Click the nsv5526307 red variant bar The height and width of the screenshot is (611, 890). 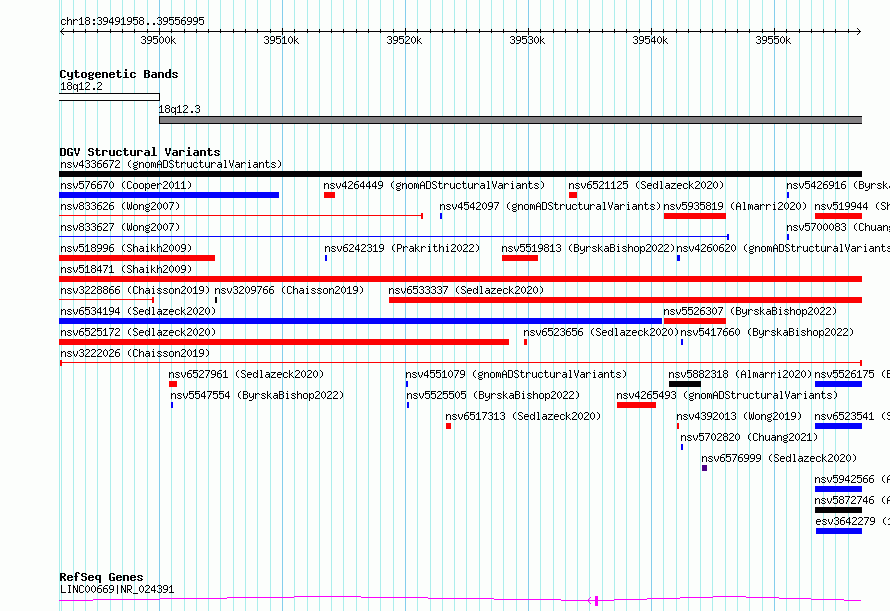coord(695,321)
